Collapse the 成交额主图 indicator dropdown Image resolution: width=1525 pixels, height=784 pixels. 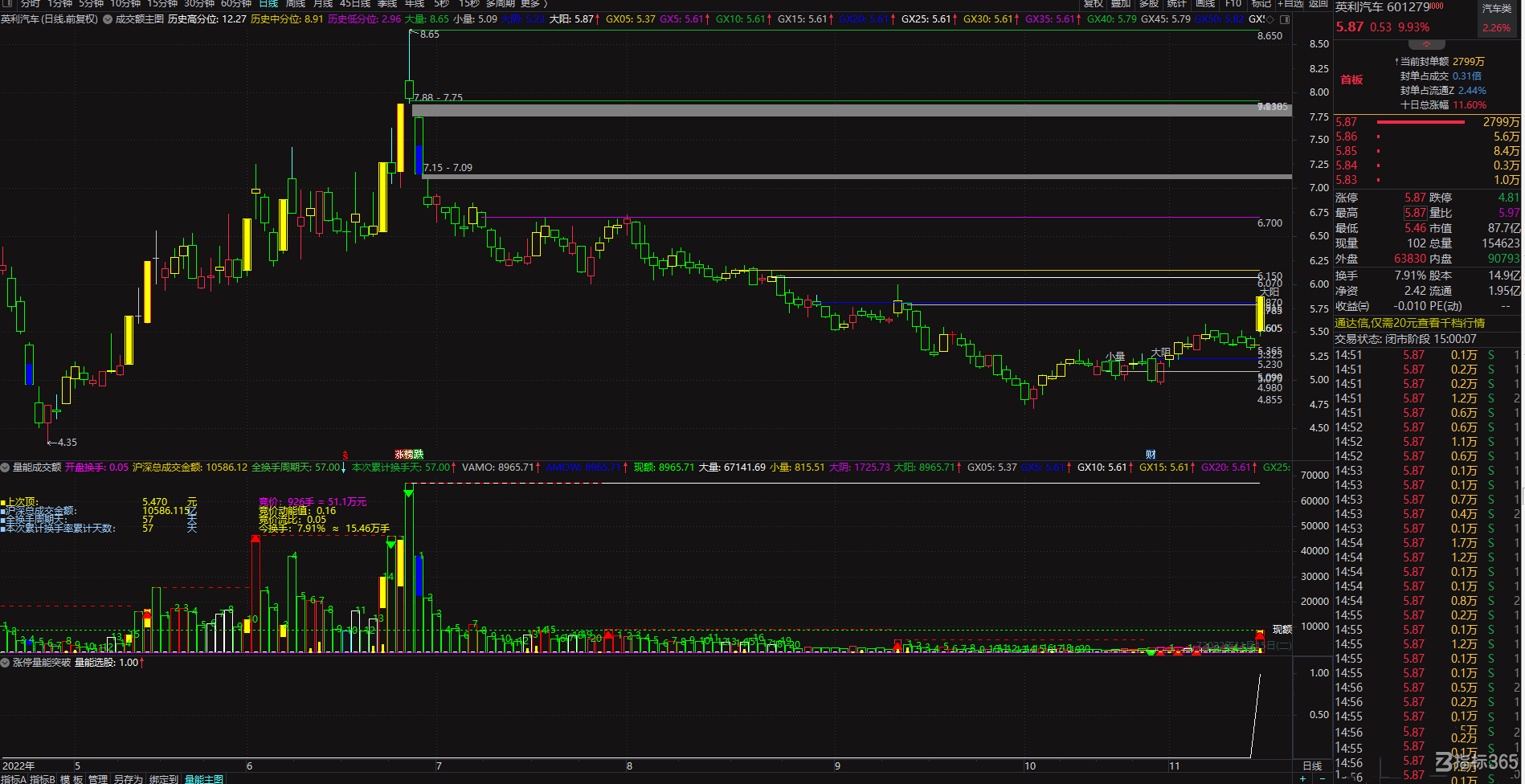108,18
